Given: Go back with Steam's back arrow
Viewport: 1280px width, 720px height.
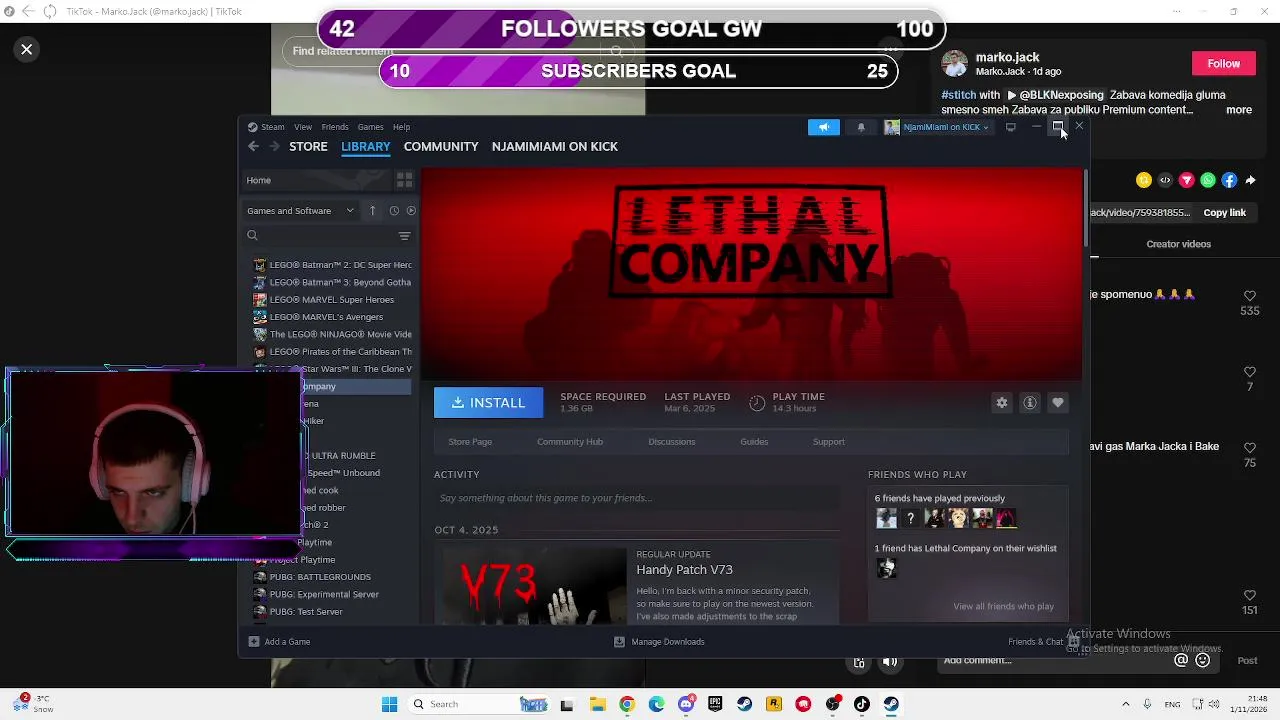Looking at the screenshot, I should coord(253,146).
